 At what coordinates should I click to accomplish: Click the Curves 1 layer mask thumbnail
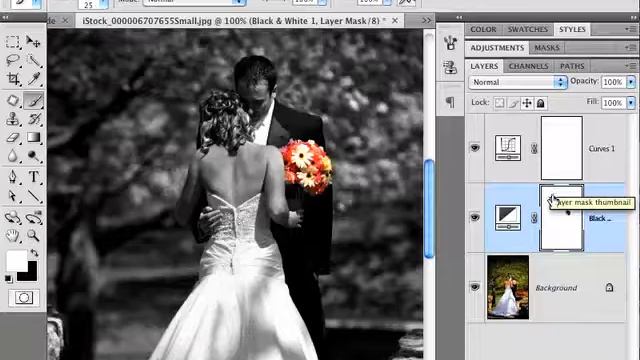(562, 148)
